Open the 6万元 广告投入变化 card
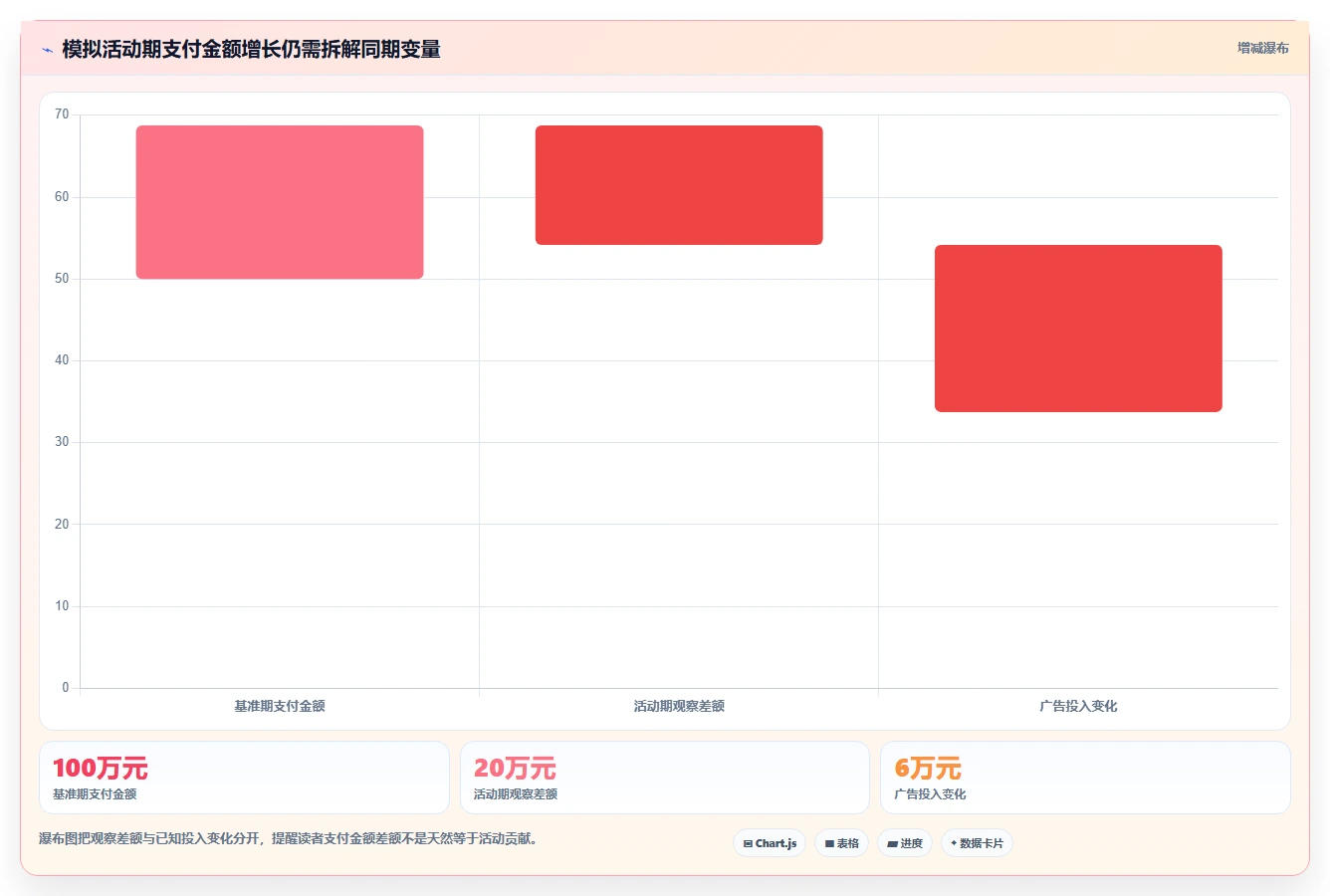Screen dimensions: 1330x896 (x=1085, y=778)
